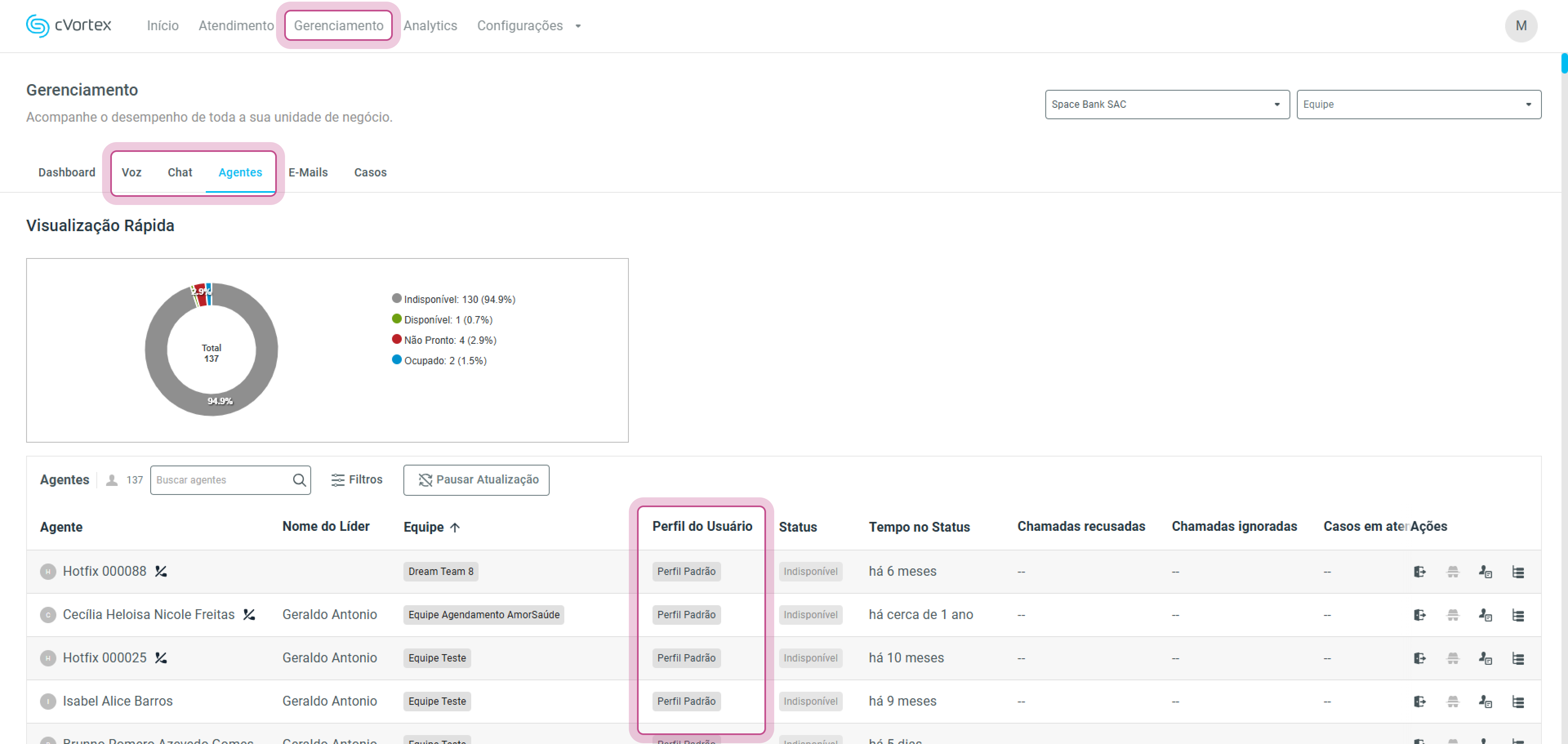Click the Pausar Atualização button

coord(476,480)
